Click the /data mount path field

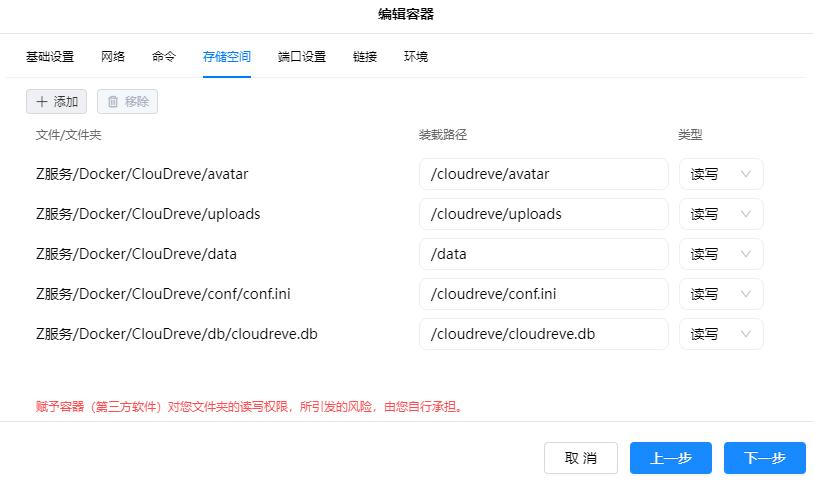click(543, 254)
